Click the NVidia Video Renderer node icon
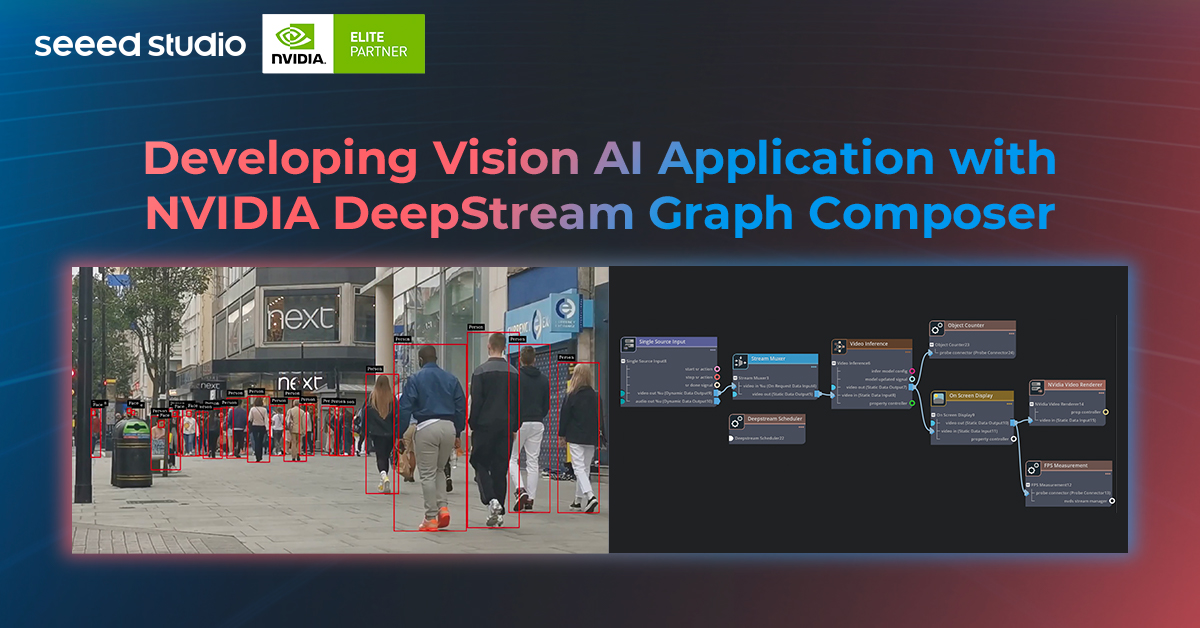This screenshot has height=628, width=1200. 1036,388
